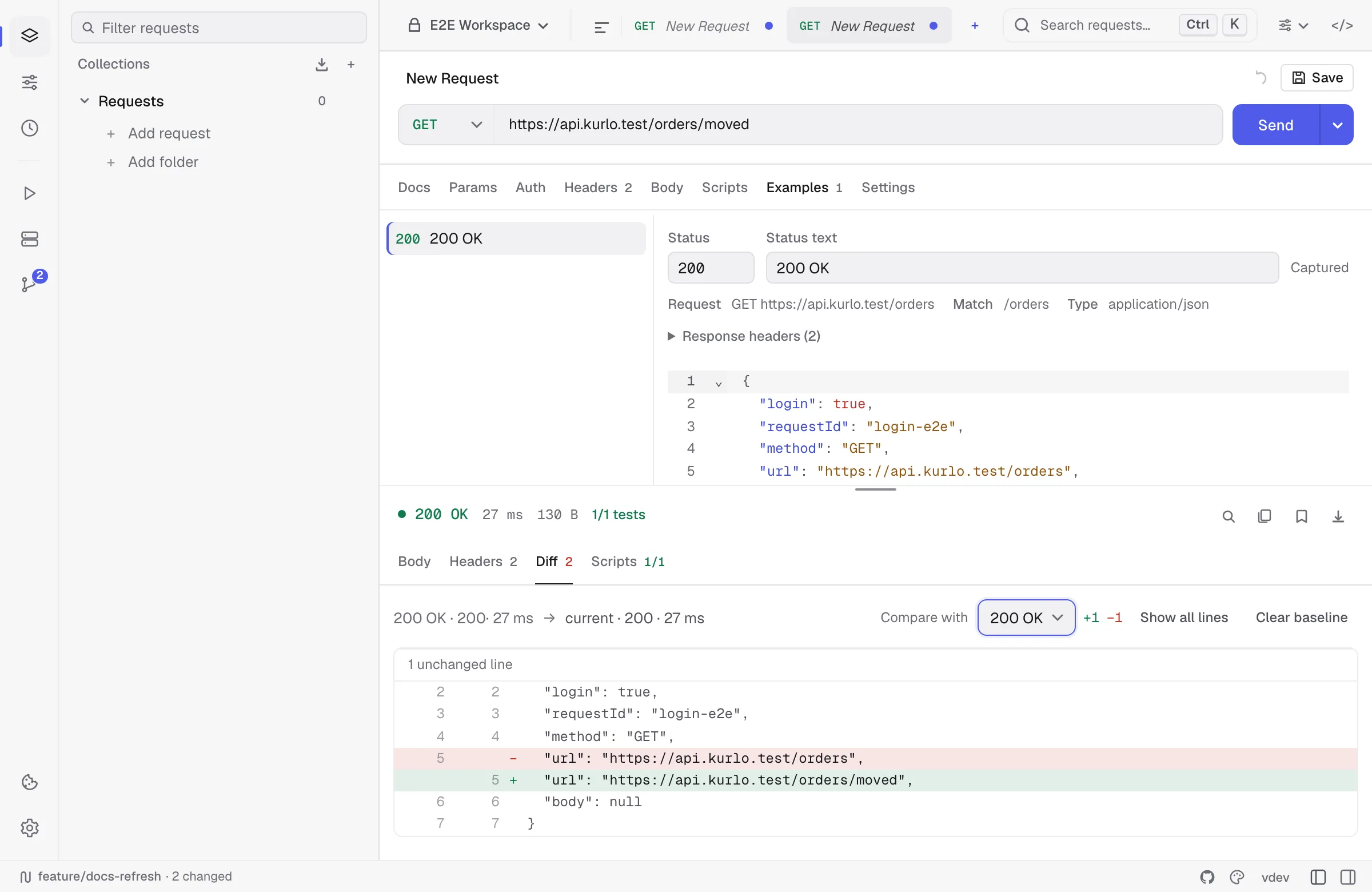Save response as example with bookmark icon

click(1302, 517)
